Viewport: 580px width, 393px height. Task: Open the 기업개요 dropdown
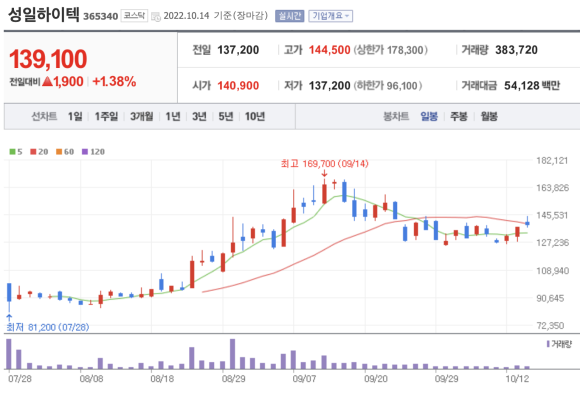[331, 16]
